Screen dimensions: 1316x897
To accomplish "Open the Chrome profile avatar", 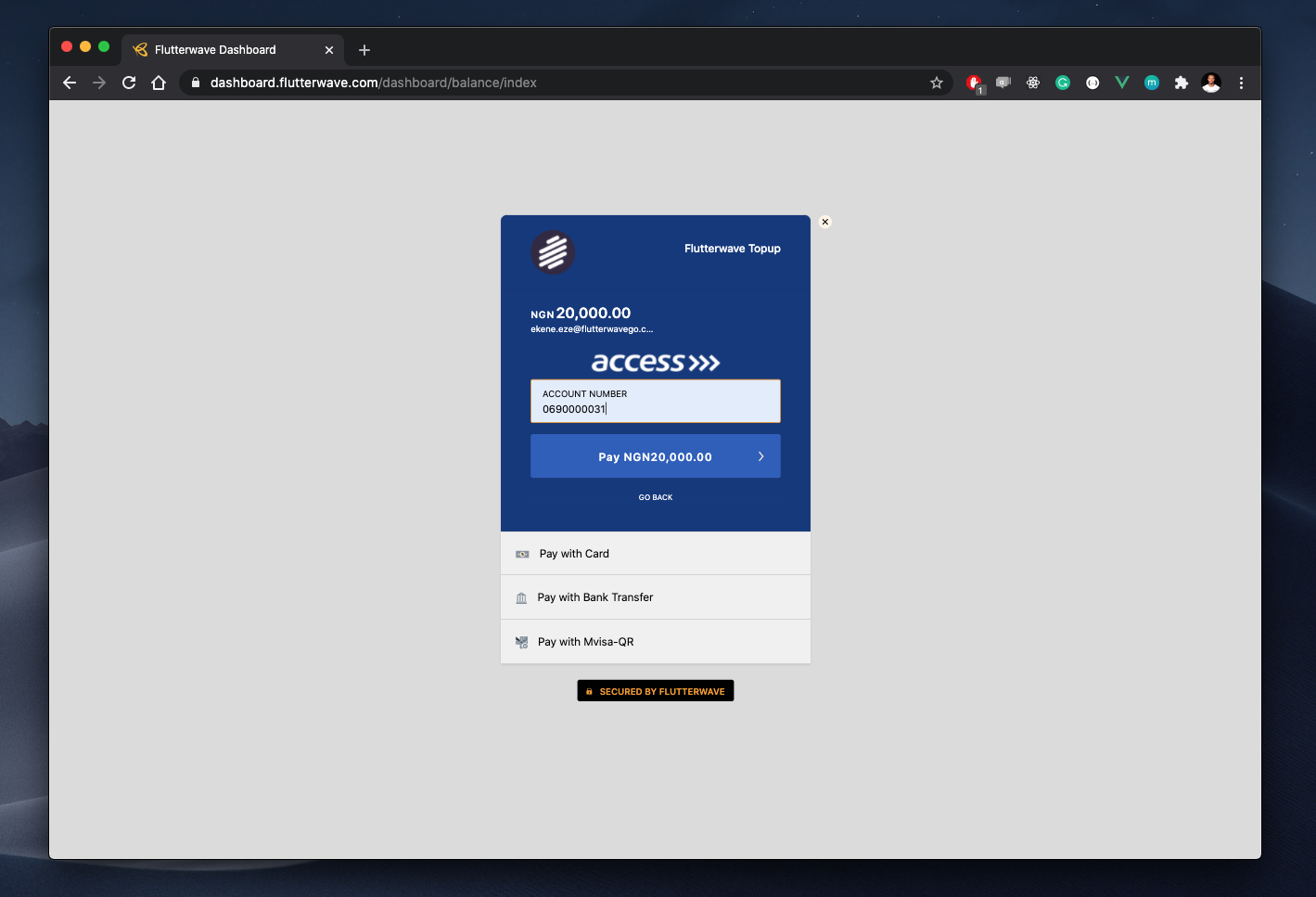I will tap(1211, 83).
